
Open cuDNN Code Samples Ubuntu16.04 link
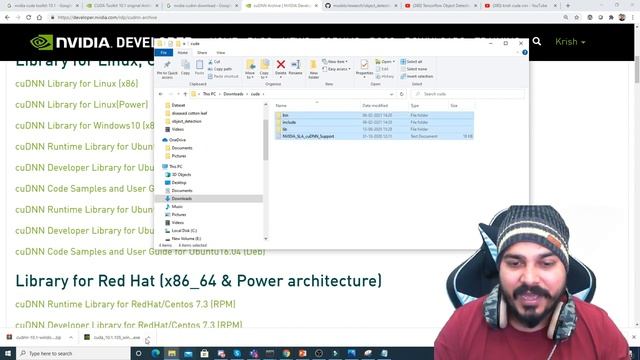click(x=140, y=251)
